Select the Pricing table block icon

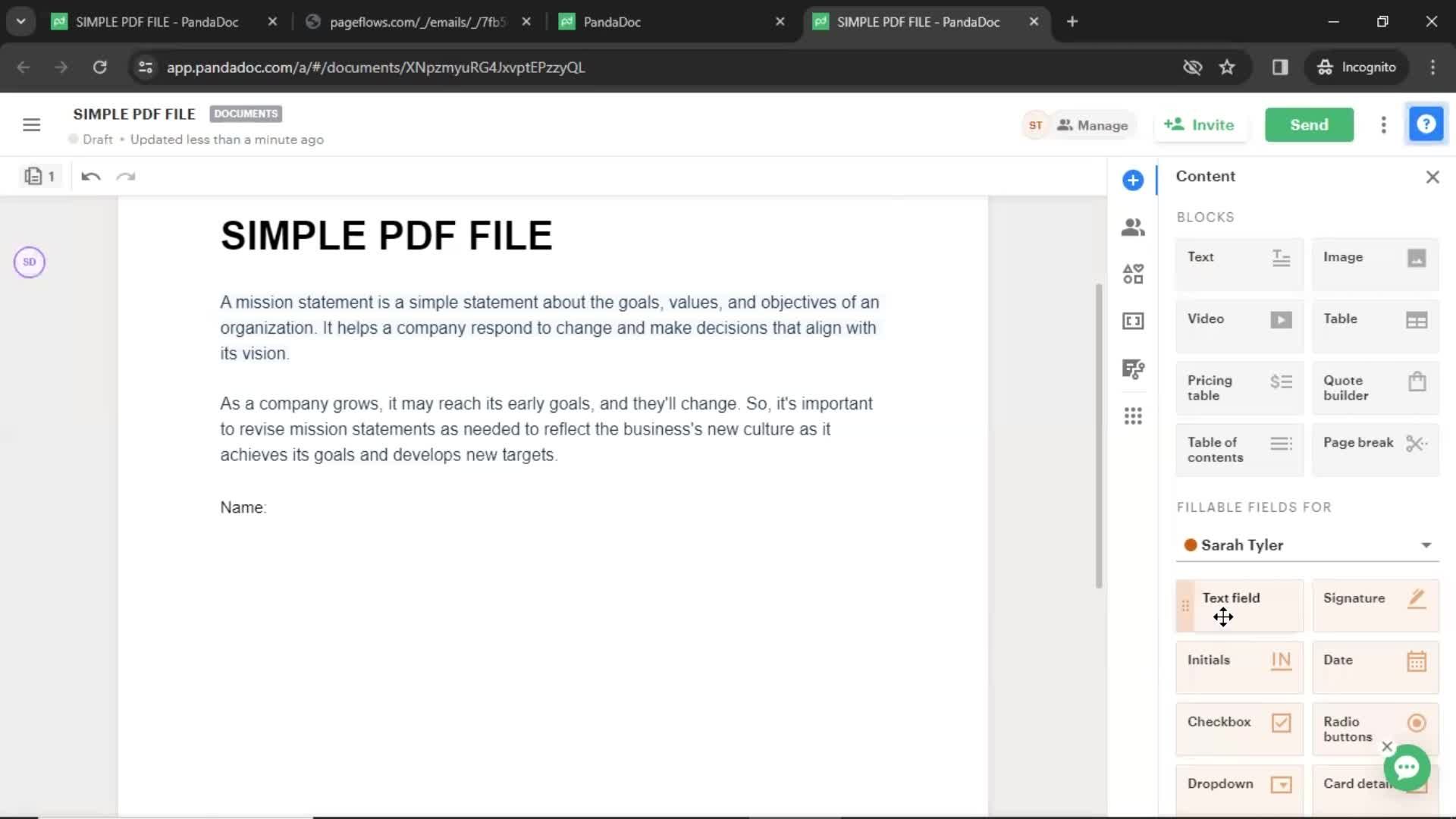[x=1280, y=387]
